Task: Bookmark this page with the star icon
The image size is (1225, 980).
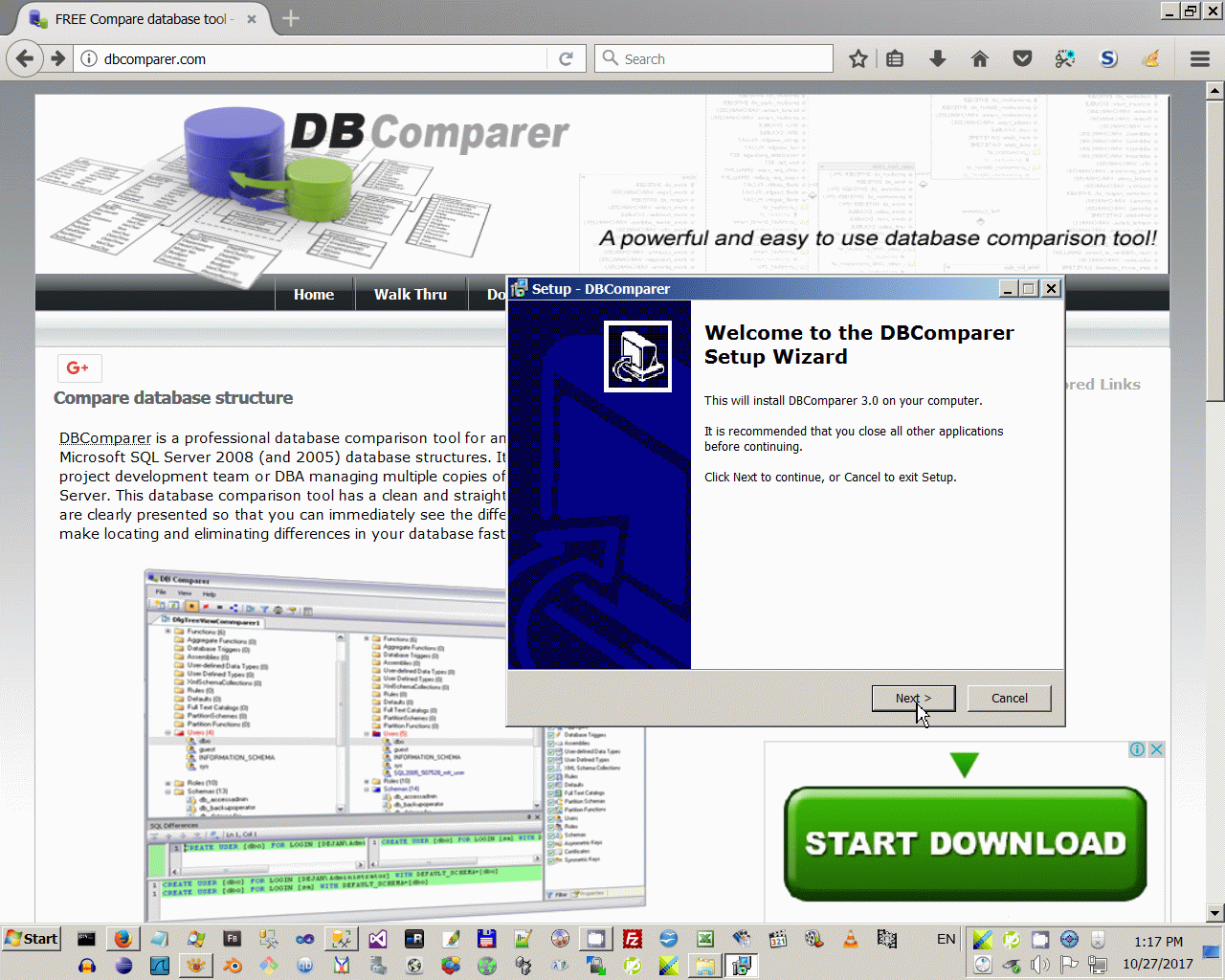Action: pyautogui.click(x=858, y=58)
